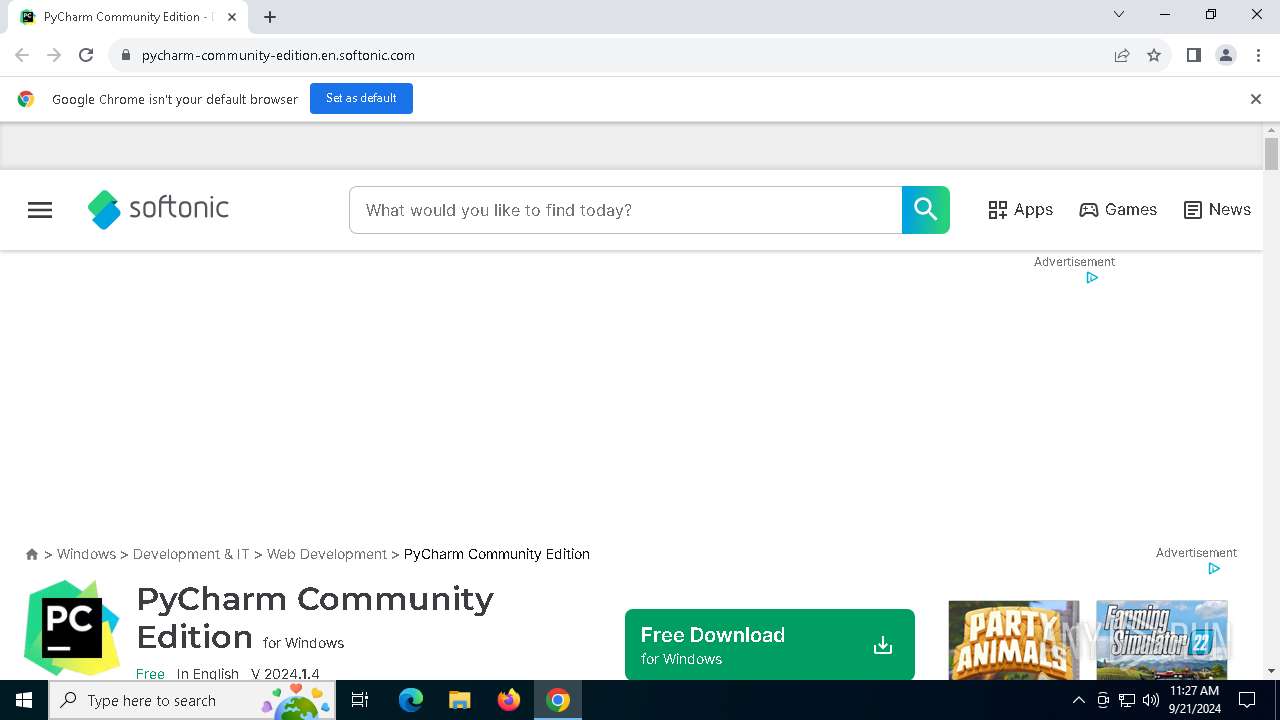Open the tab search dropdown chevron
The width and height of the screenshot is (1280, 720).
pos(1119,14)
